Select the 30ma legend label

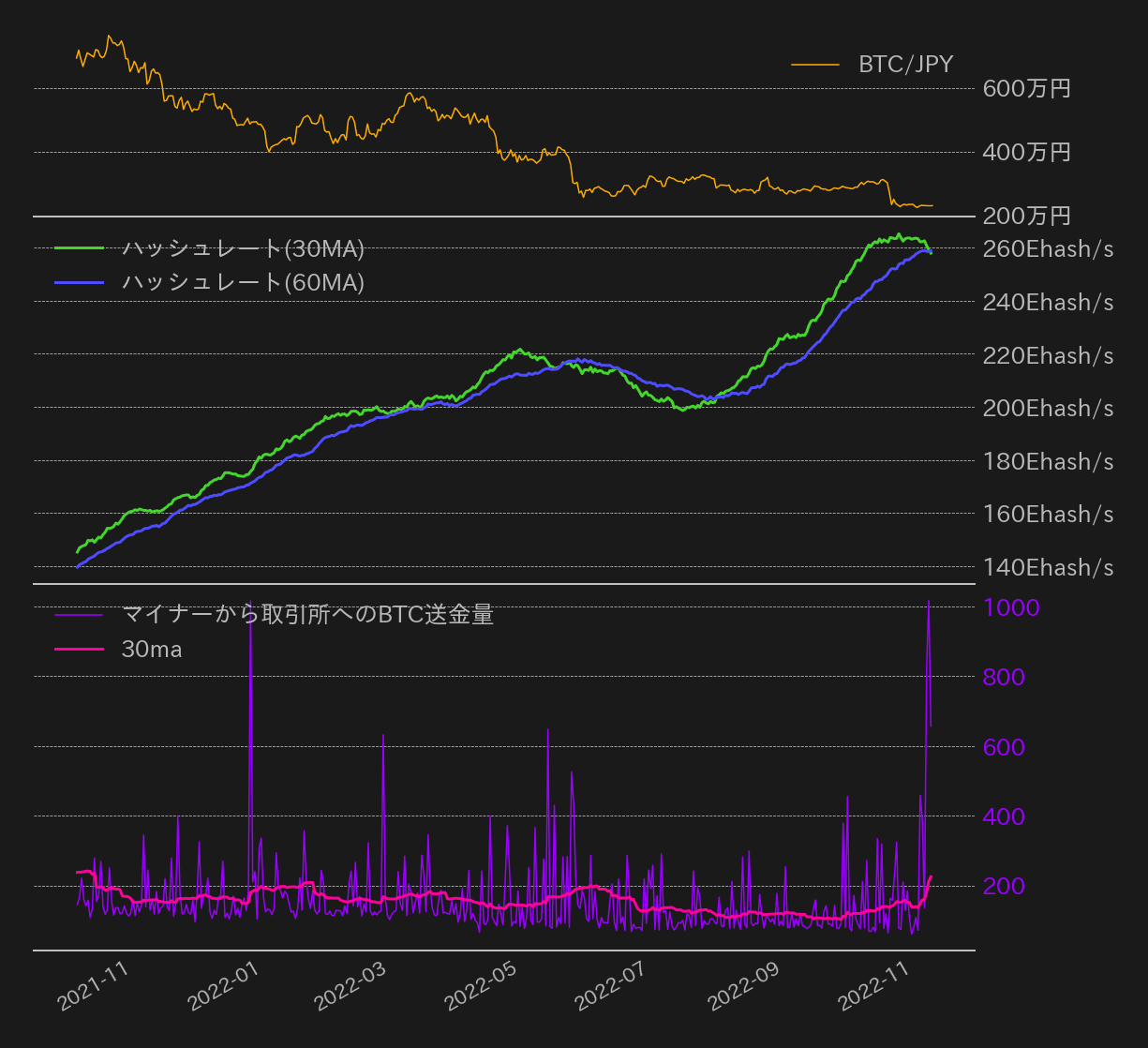pos(152,649)
